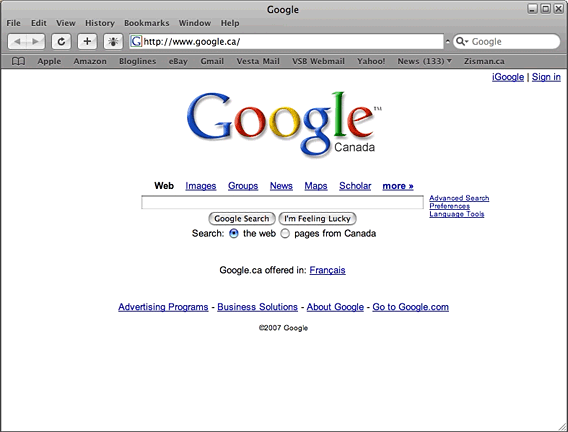Add a bookmark with the plus button
568x432 pixels.
point(87,42)
